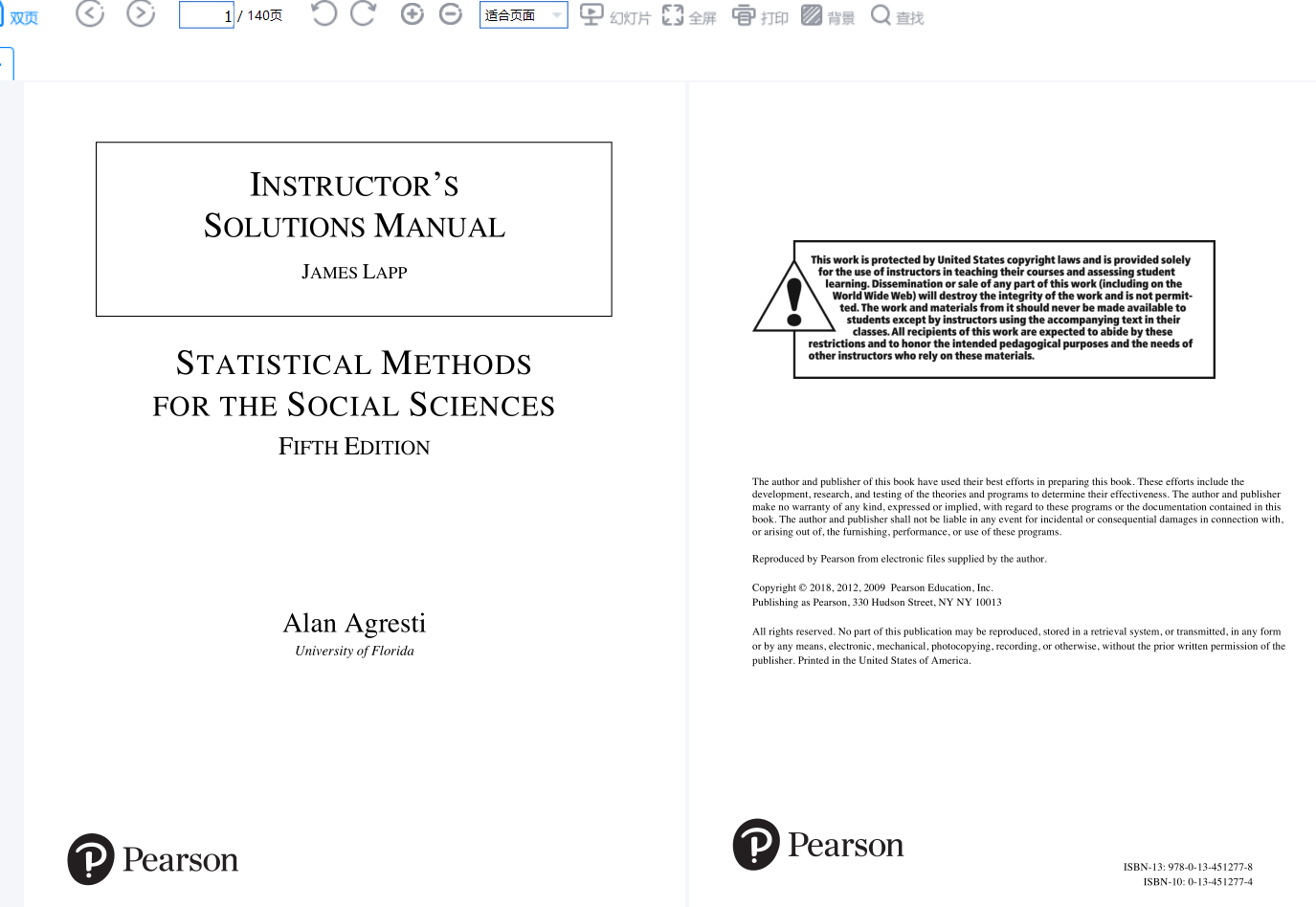
Task: Switch to double-page view (双页)
Action: [19, 16]
